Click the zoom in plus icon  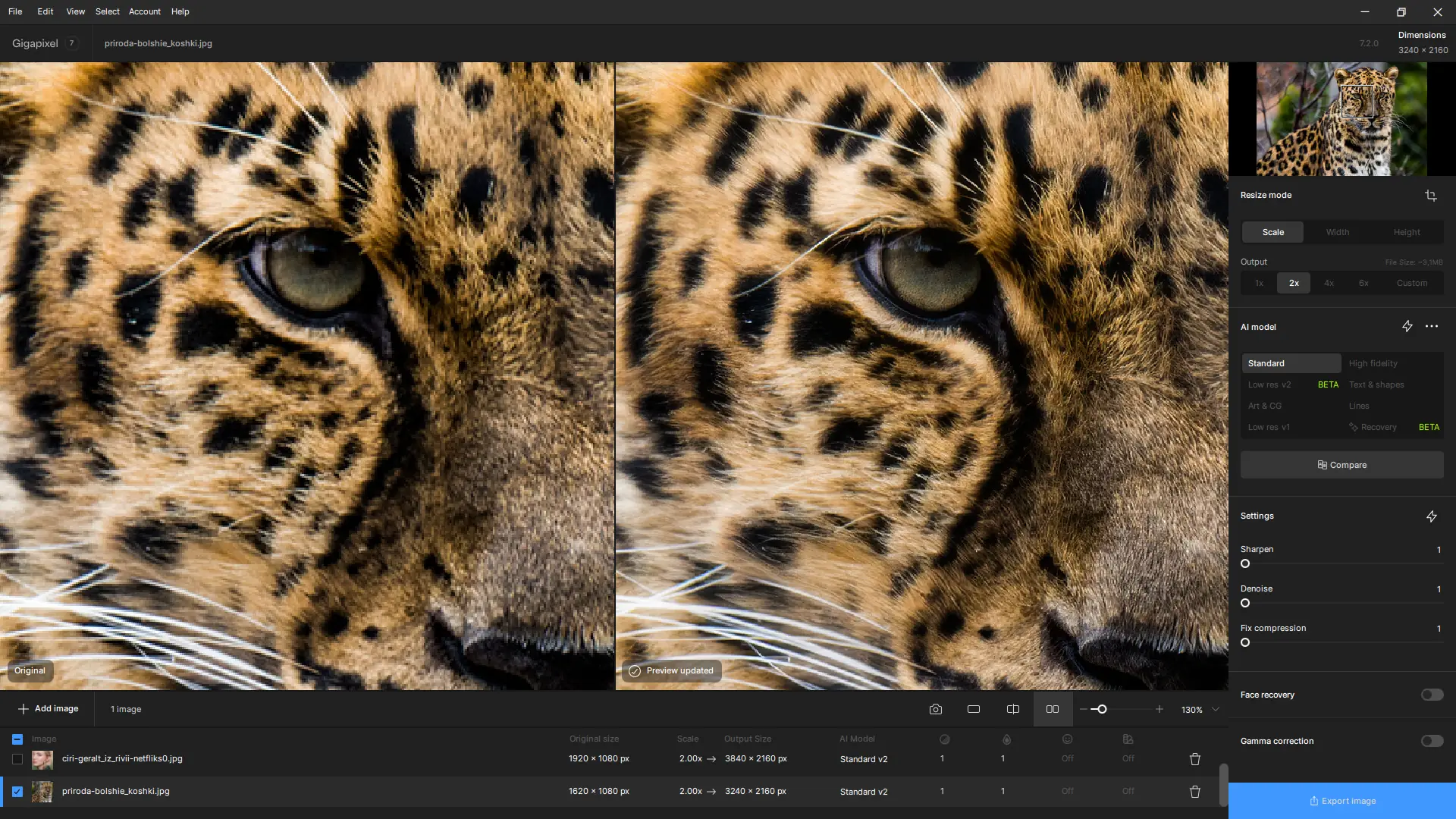[1159, 710]
